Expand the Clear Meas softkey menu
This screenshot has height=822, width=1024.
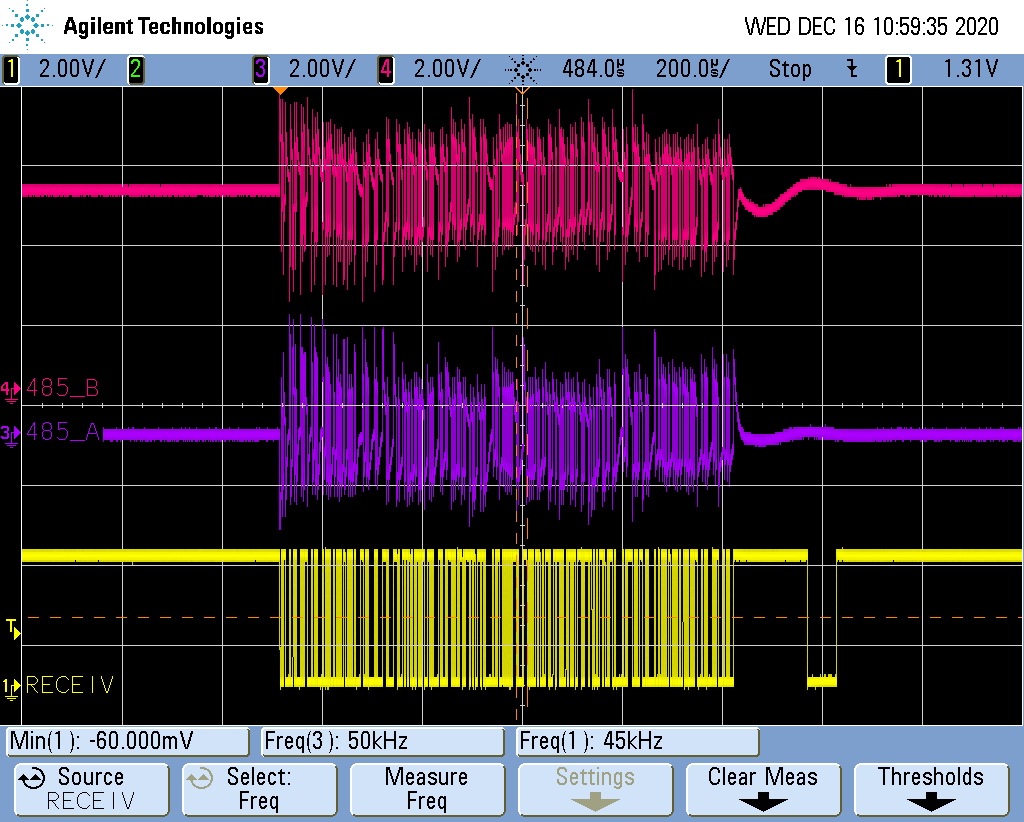[763, 789]
